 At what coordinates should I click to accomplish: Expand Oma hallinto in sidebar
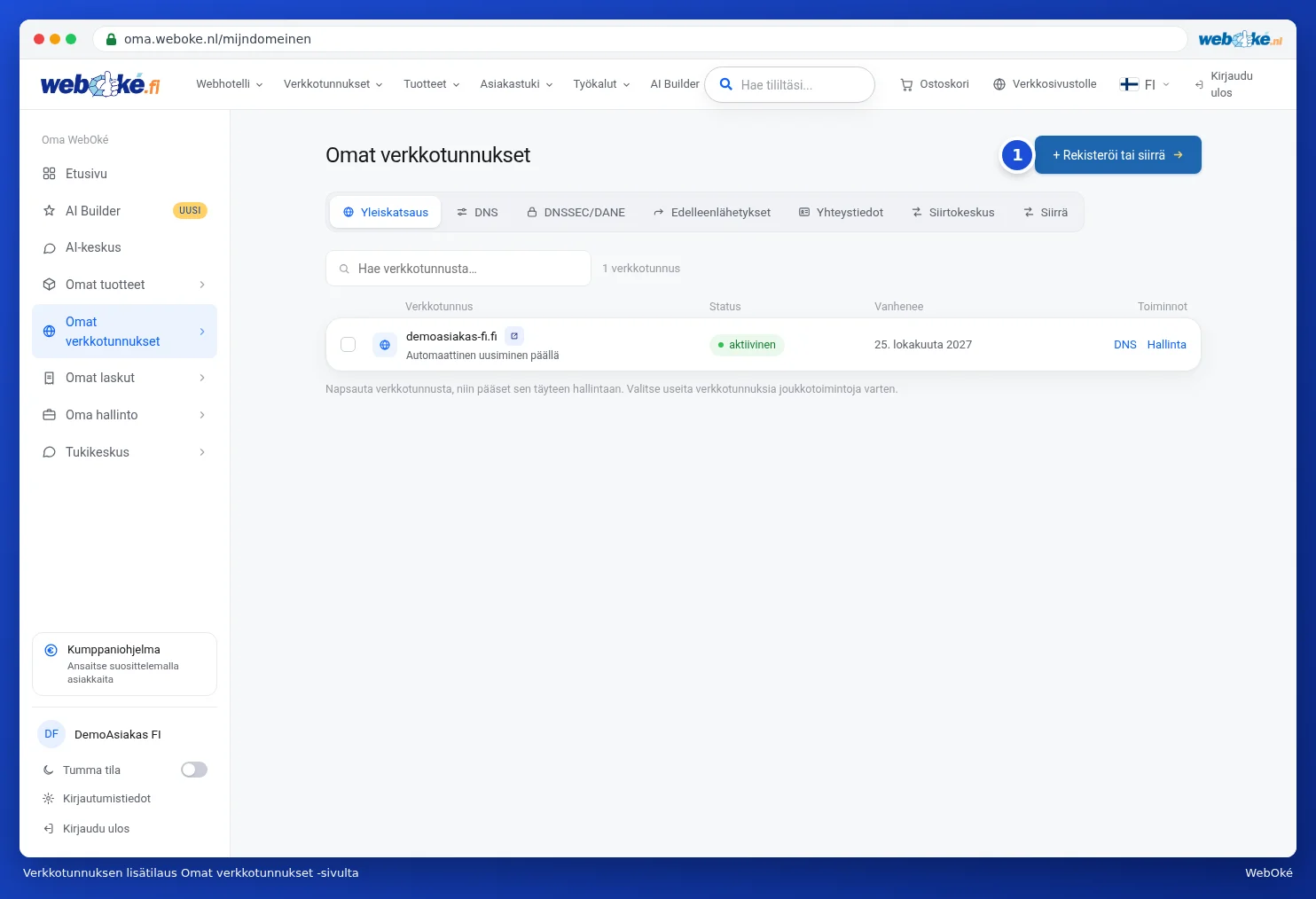124,415
